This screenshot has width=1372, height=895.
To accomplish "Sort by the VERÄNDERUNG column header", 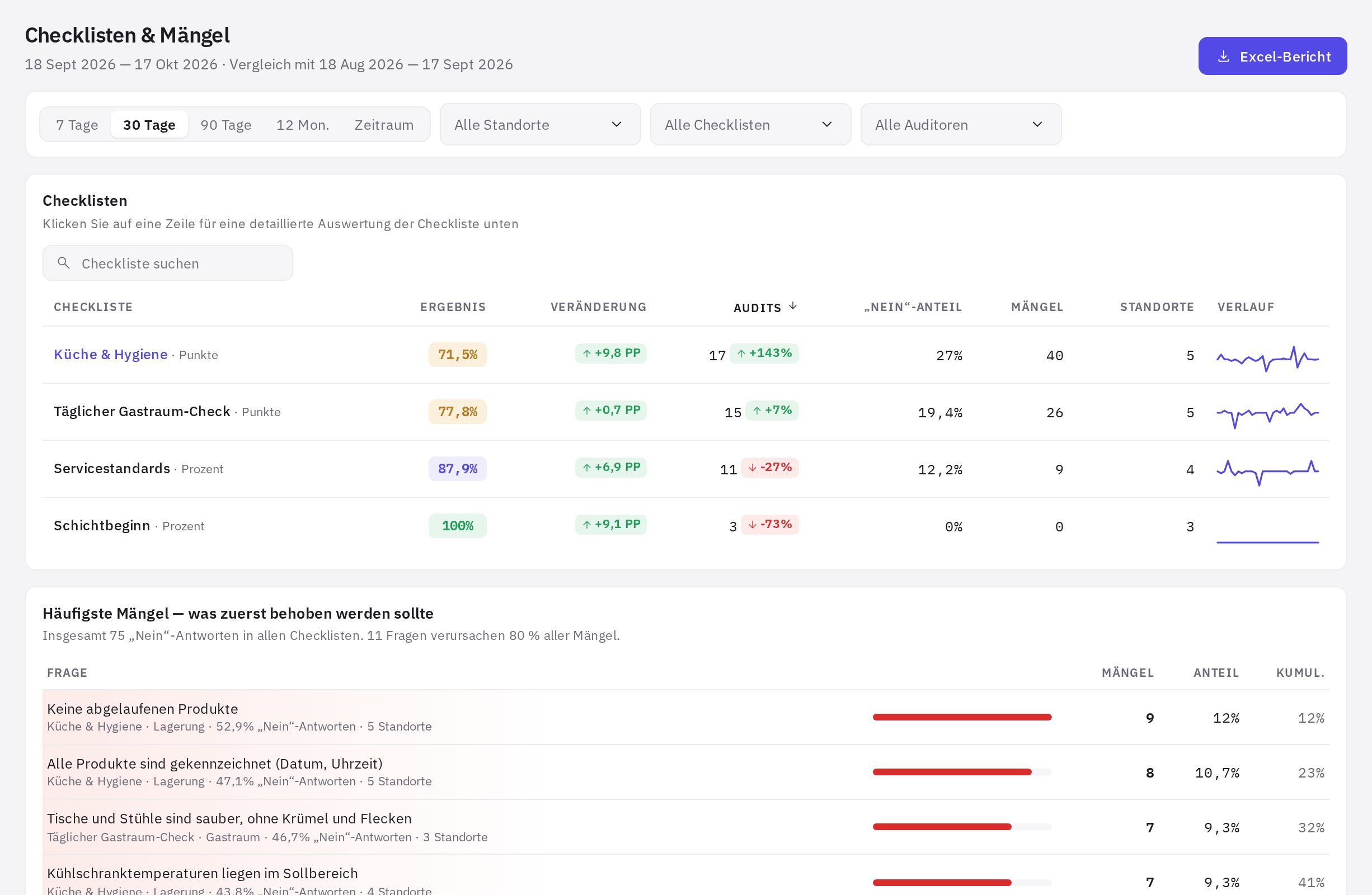I will coord(598,307).
